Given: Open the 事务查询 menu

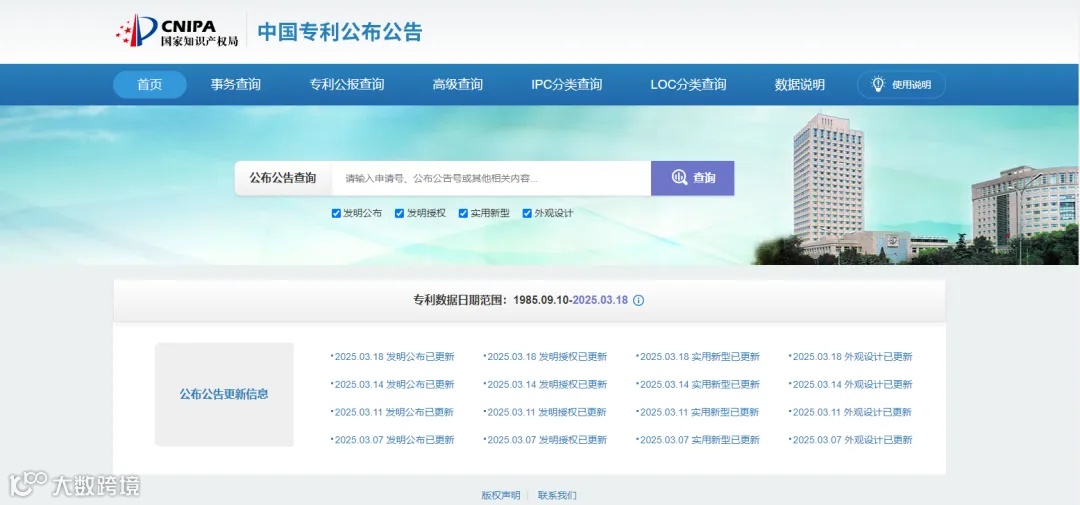Looking at the screenshot, I should pyautogui.click(x=236, y=85).
